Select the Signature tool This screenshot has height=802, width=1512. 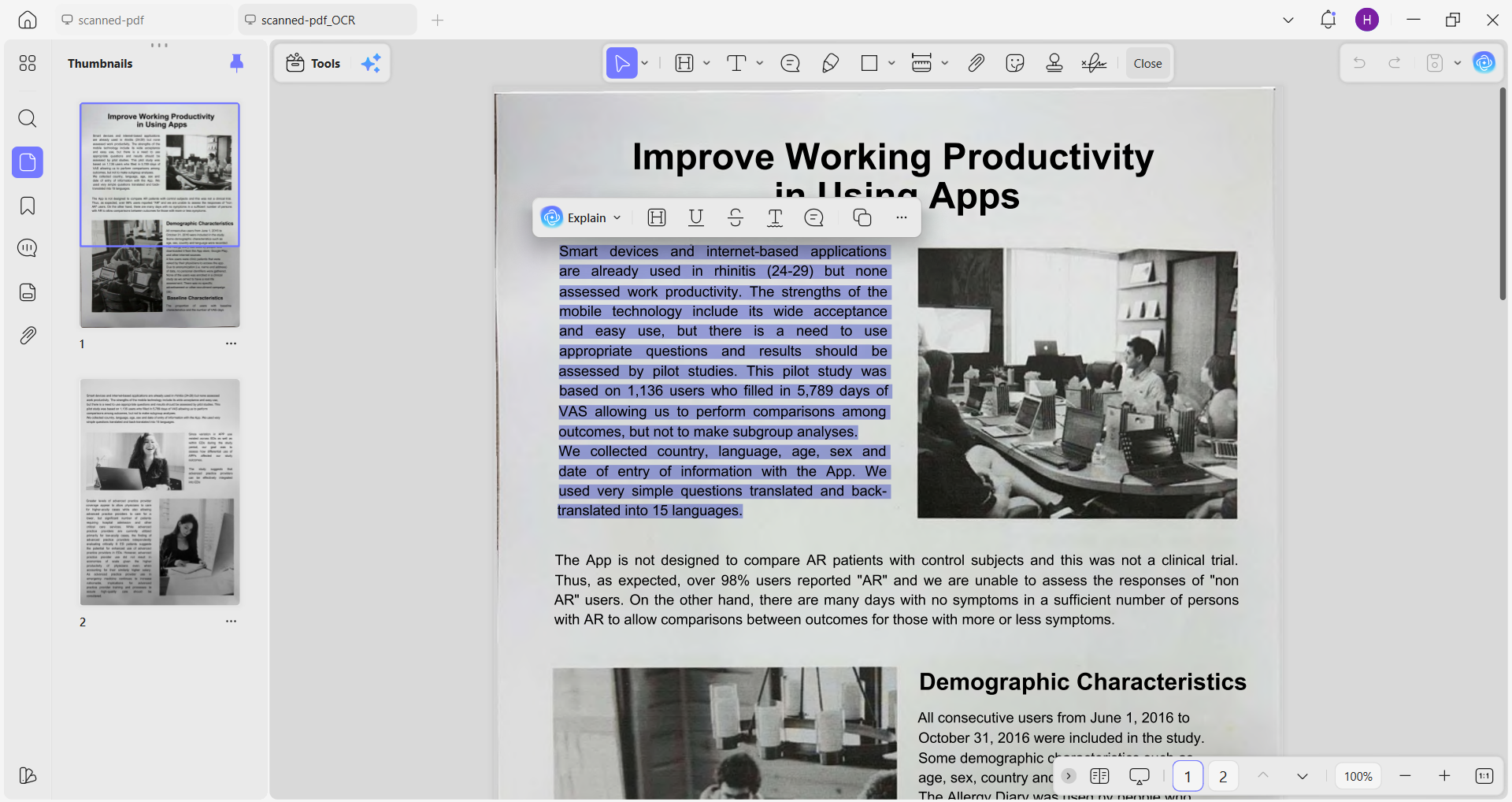pyautogui.click(x=1094, y=63)
